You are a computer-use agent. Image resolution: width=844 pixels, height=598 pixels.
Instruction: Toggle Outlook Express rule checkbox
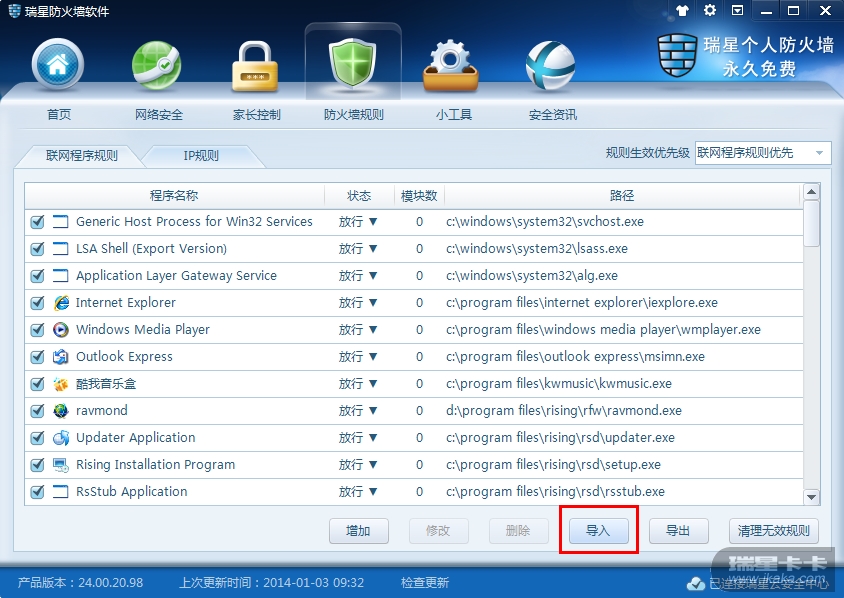(x=37, y=356)
